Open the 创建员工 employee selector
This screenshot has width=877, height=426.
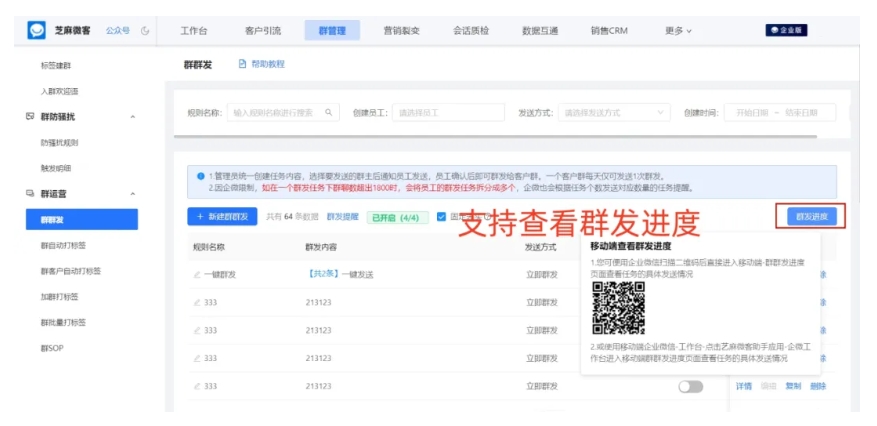448,112
